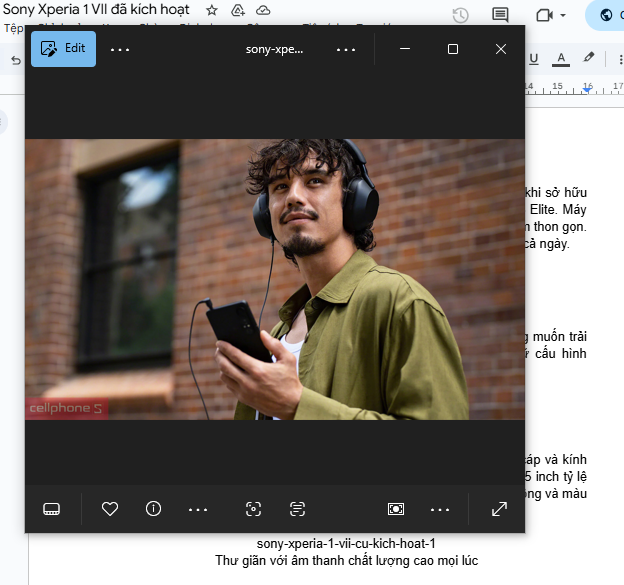The width and height of the screenshot is (624, 585).
Task: Select the filename sony-xpe... title in Photos
Action: pyautogui.click(x=274, y=50)
